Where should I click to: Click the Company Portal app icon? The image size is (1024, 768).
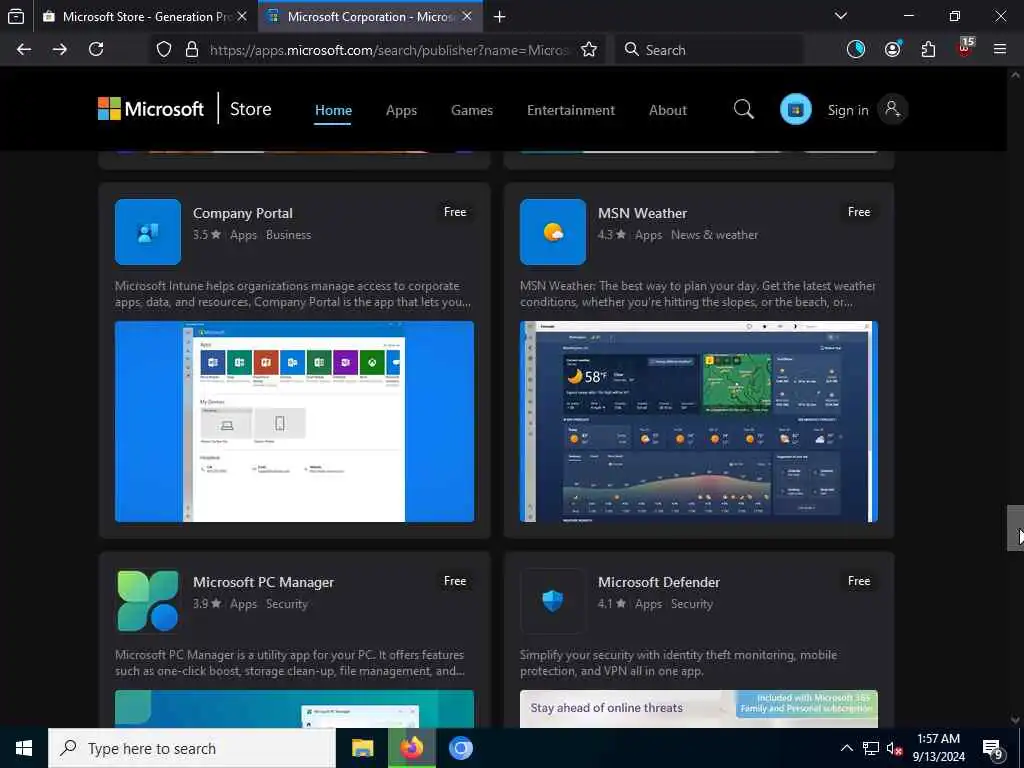coord(148,232)
